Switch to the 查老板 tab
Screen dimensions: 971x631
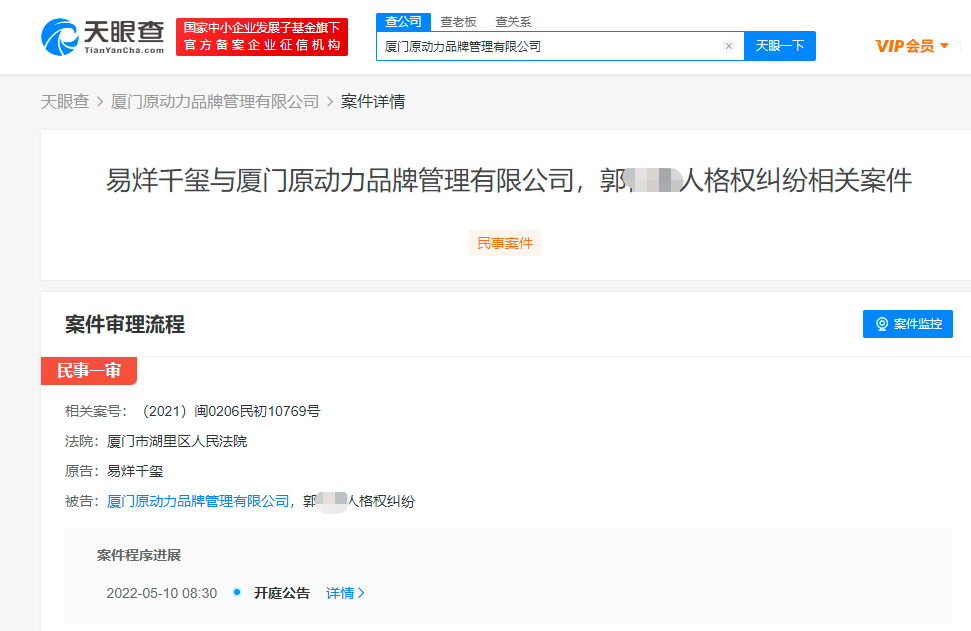point(458,22)
